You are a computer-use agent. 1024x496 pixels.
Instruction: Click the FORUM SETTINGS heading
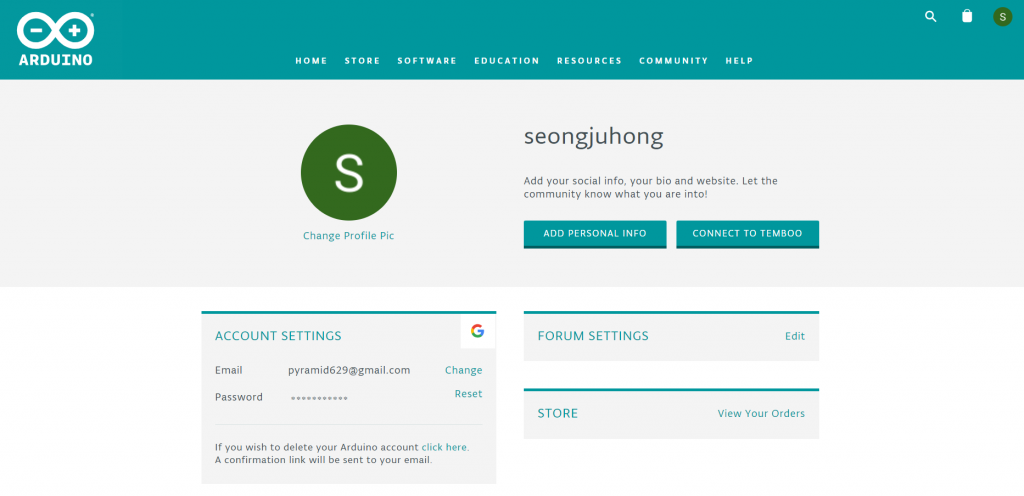[x=593, y=336]
